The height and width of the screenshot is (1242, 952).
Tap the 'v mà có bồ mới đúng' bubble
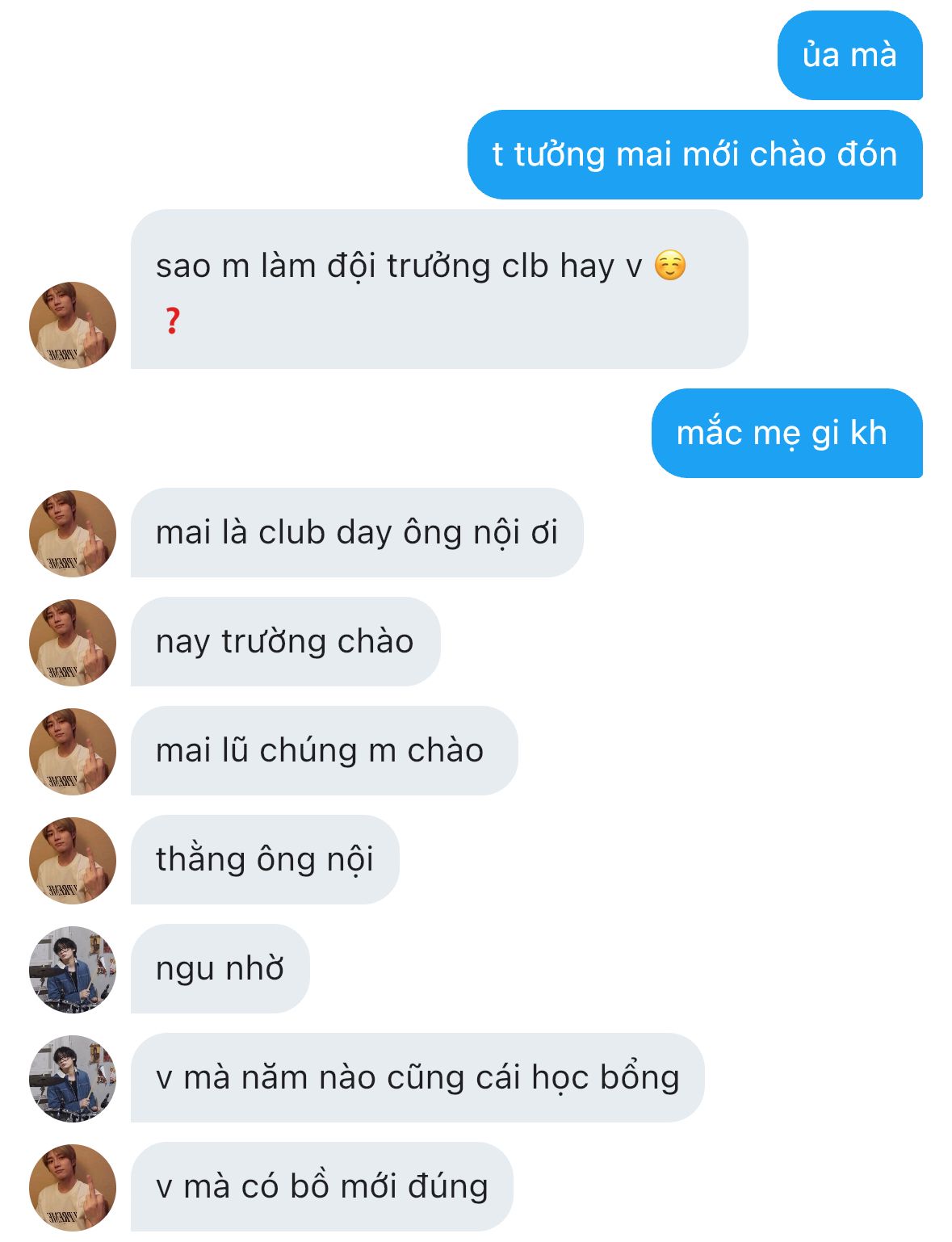[321, 1187]
